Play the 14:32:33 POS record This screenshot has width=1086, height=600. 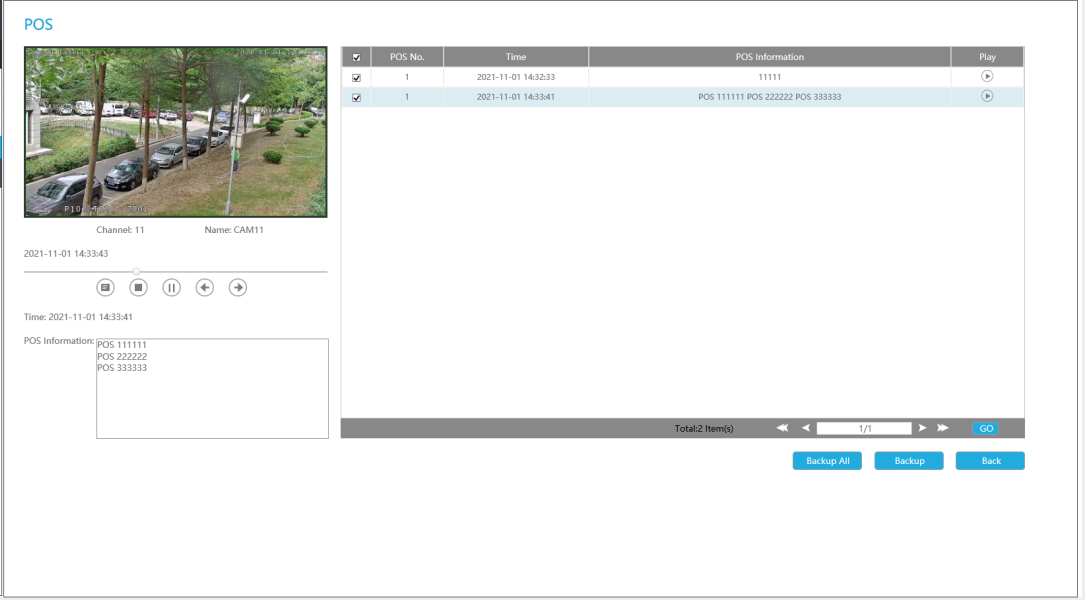(x=987, y=76)
